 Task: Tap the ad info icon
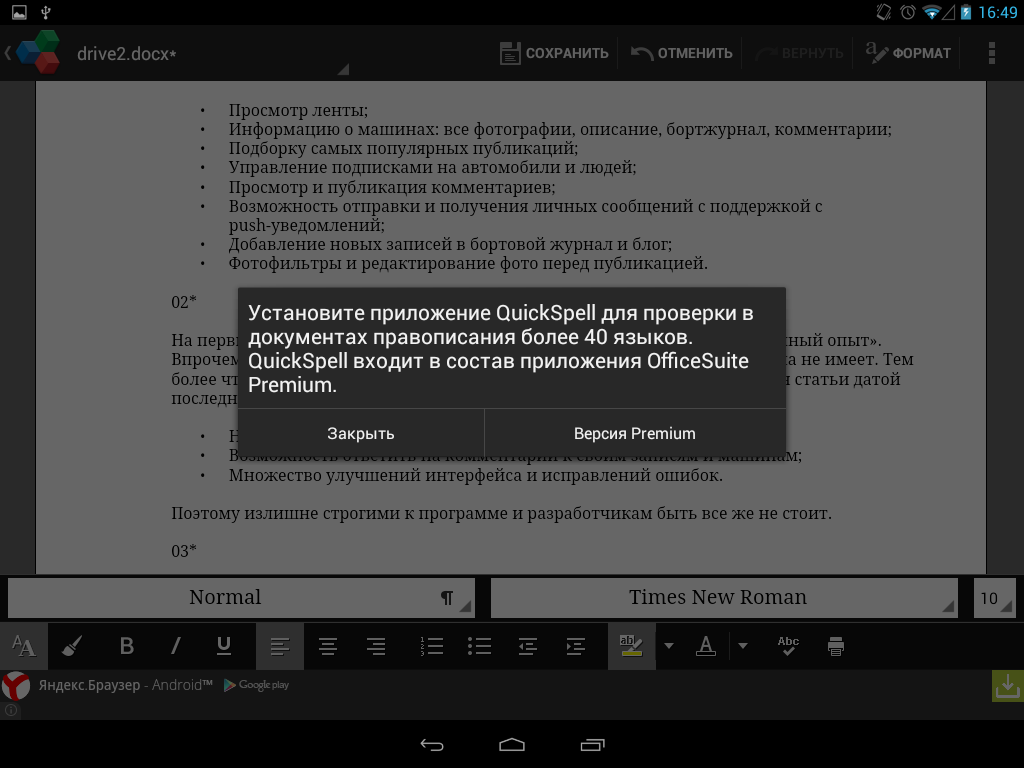pos(10,710)
